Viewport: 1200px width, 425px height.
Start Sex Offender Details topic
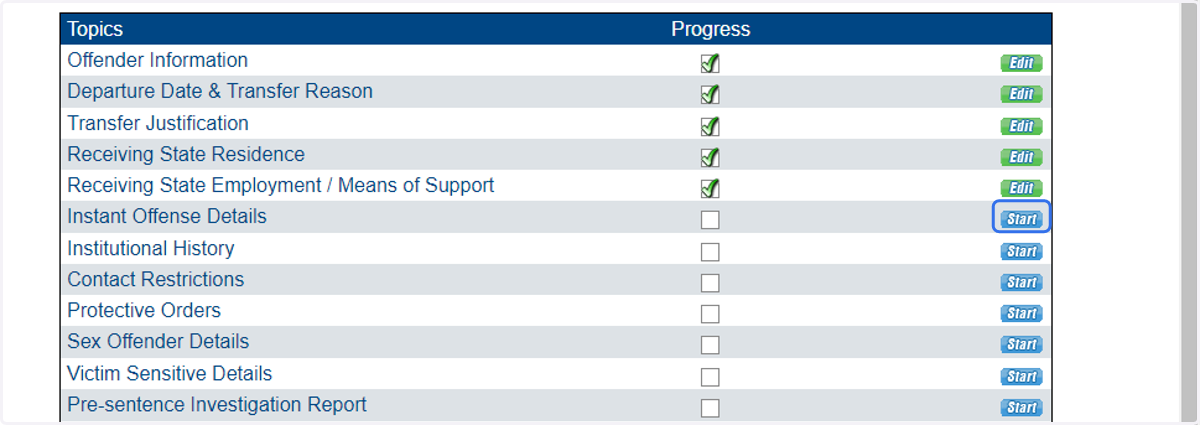(x=1021, y=344)
